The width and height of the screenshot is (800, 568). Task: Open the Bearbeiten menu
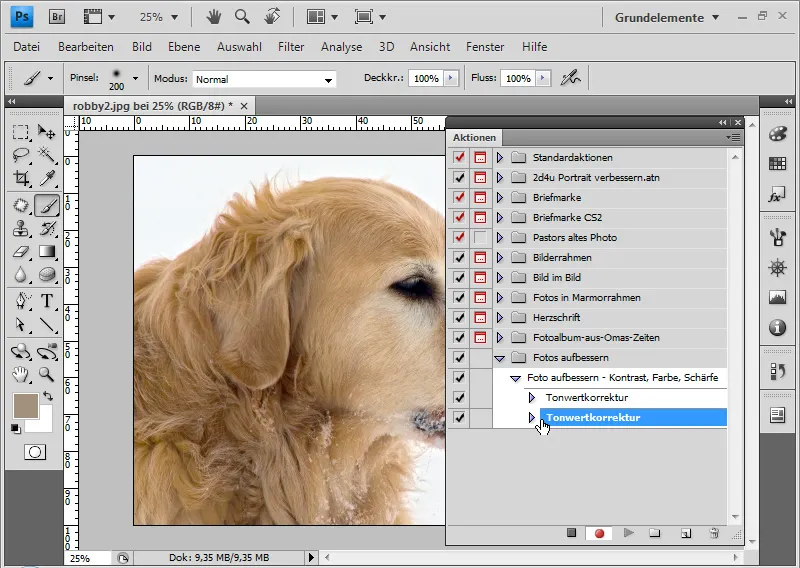coord(86,47)
